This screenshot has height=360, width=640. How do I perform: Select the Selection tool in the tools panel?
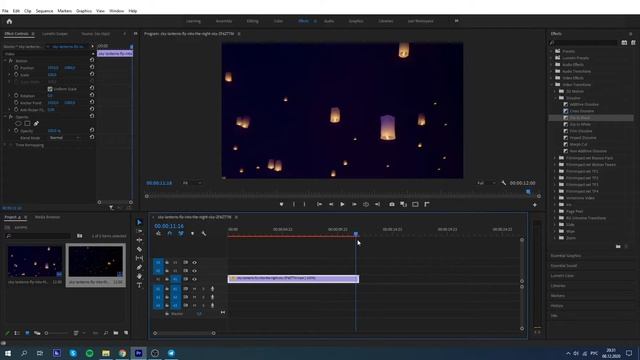(139, 222)
